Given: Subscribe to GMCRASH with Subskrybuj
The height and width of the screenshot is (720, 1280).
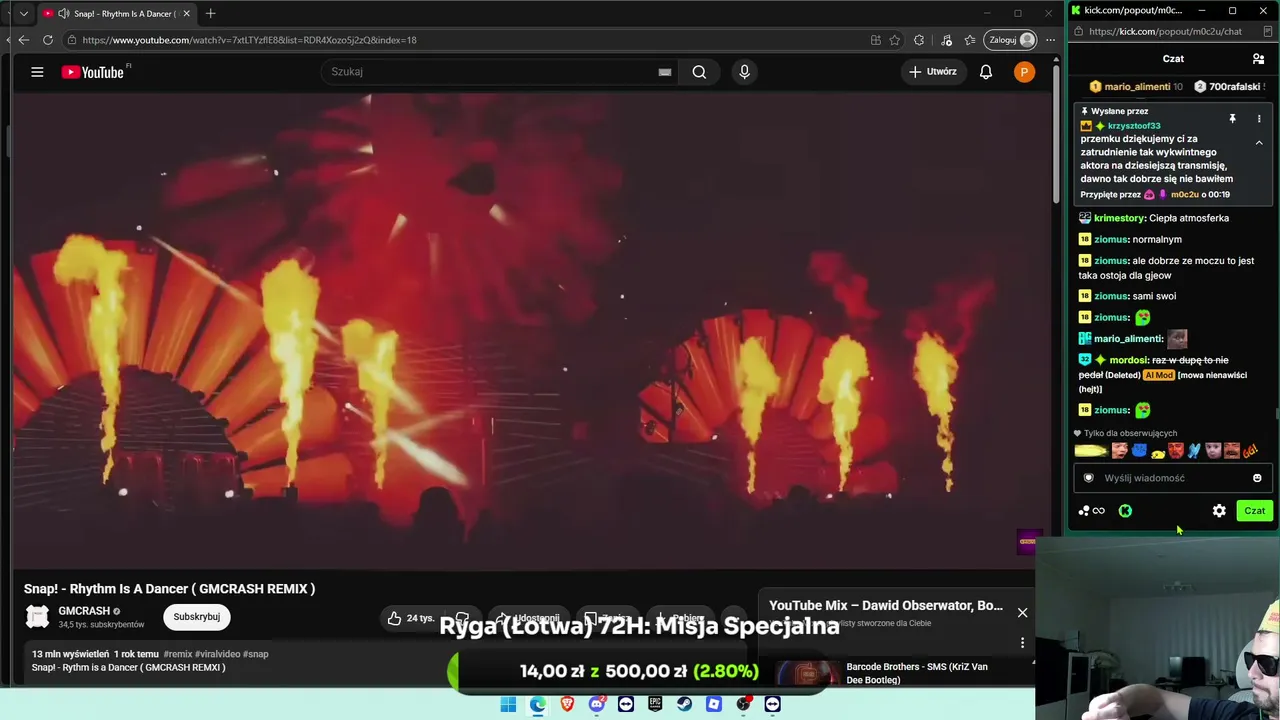Looking at the screenshot, I should tap(196, 617).
